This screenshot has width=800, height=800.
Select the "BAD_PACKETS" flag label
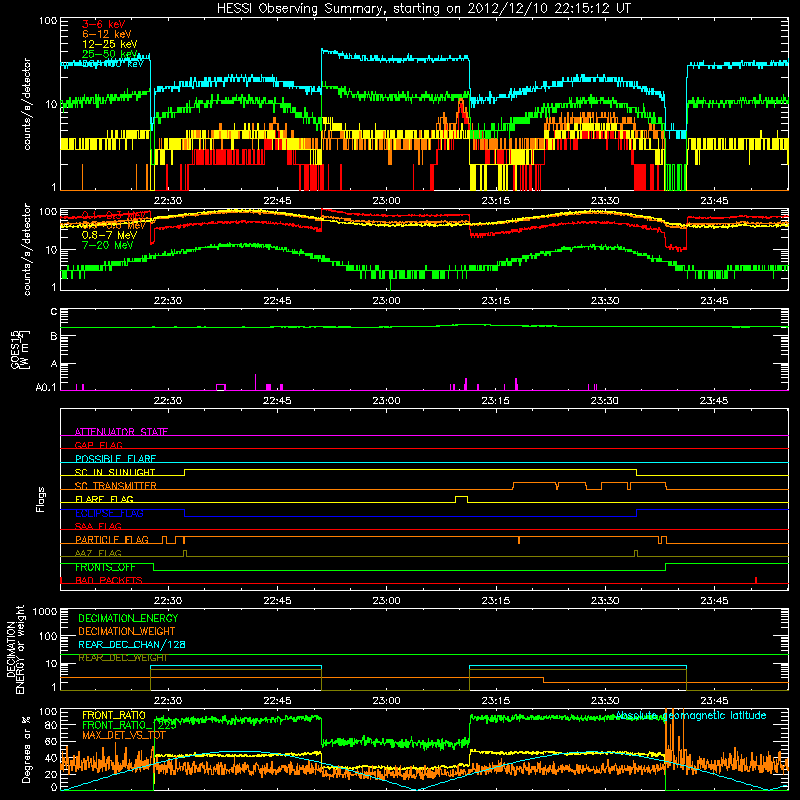tap(109, 580)
